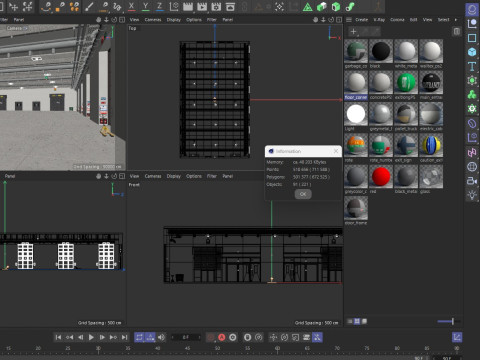
Task: Expand more Material Manager menus arrow
Action: tap(456, 20)
